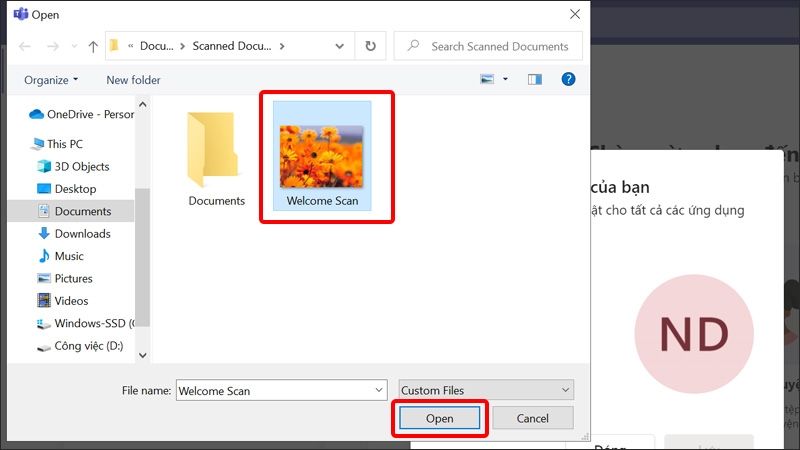Click the sidebar scroll up arrow
The width and height of the screenshot is (800, 450).
143,104
